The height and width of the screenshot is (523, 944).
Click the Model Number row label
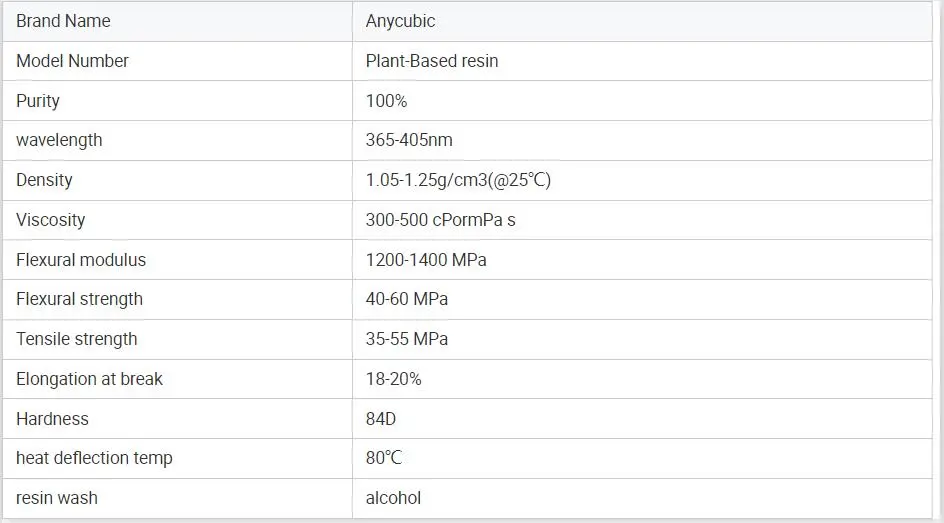72,61
